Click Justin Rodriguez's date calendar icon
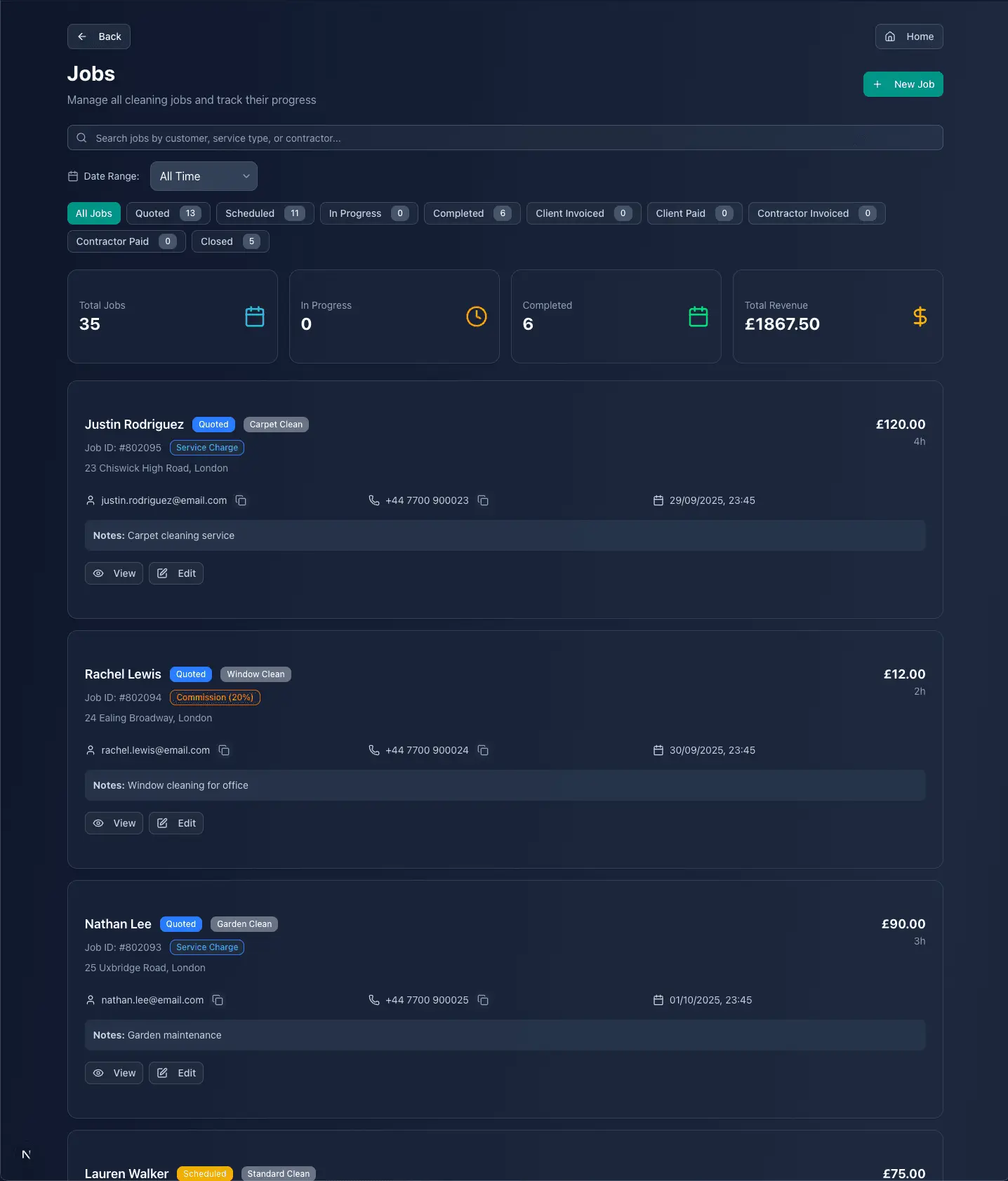The image size is (1008, 1181). tap(658, 500)
